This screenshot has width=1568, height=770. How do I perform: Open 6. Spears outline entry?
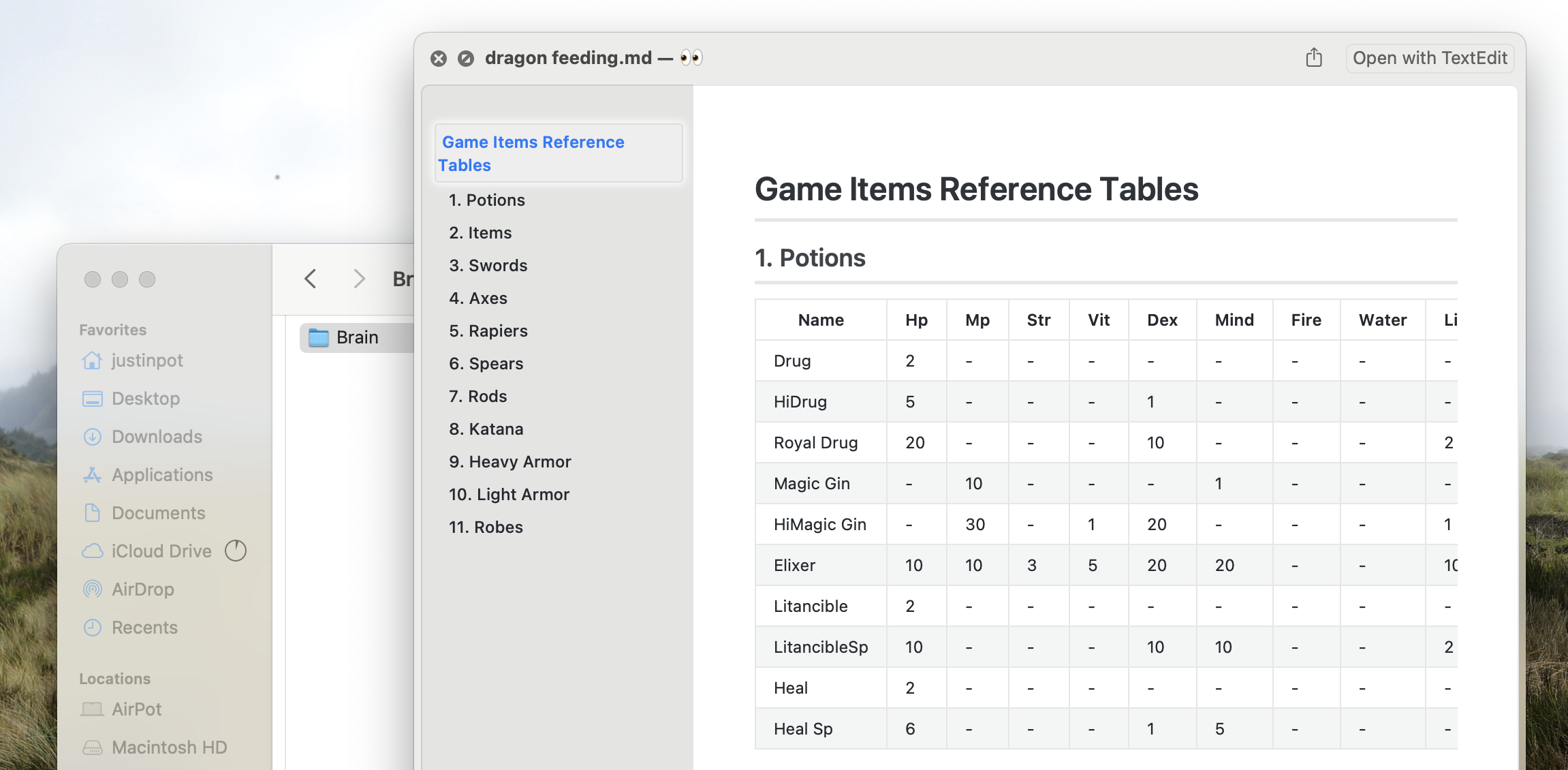click(486, 364)
